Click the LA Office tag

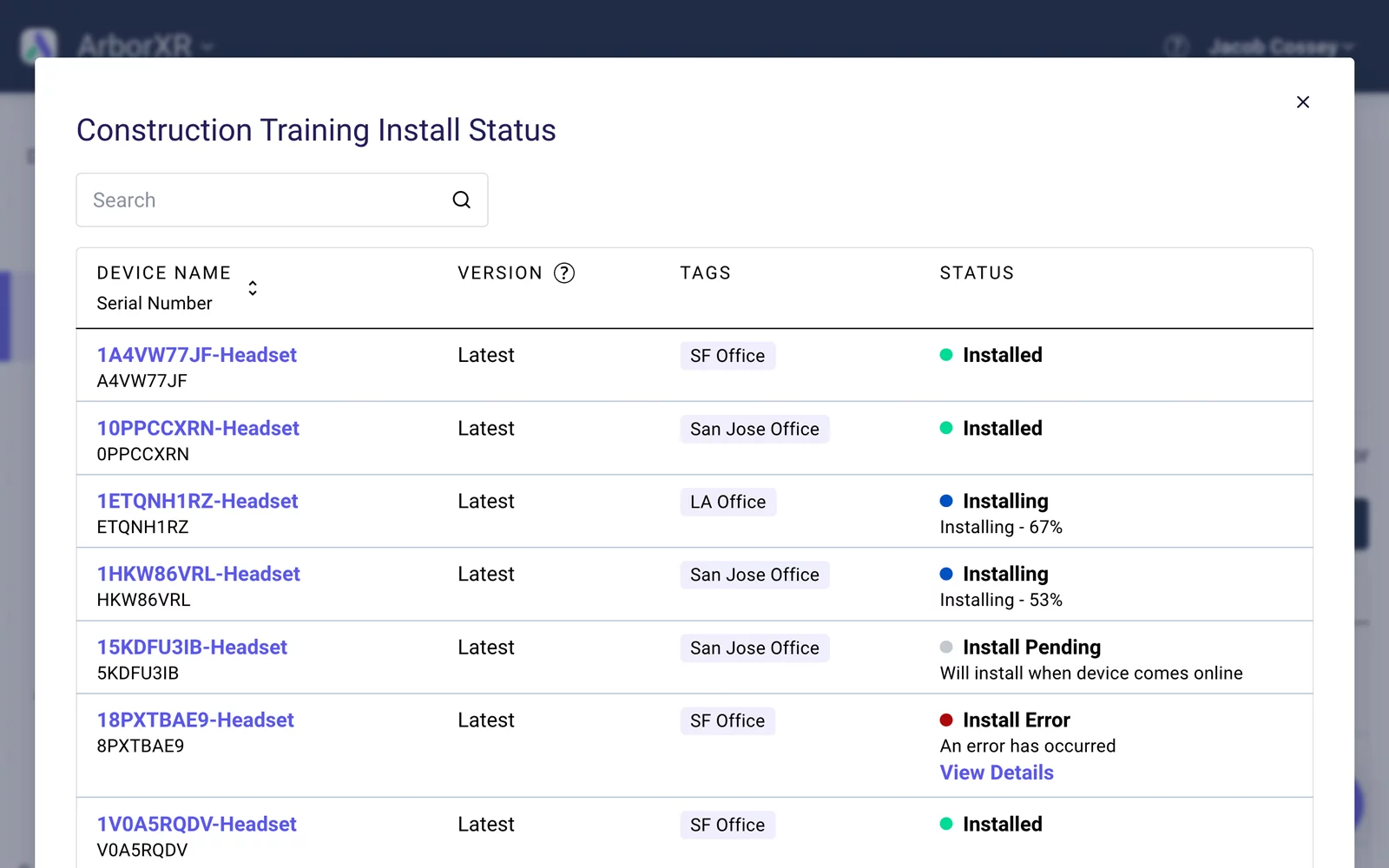(x=727, y=502)
